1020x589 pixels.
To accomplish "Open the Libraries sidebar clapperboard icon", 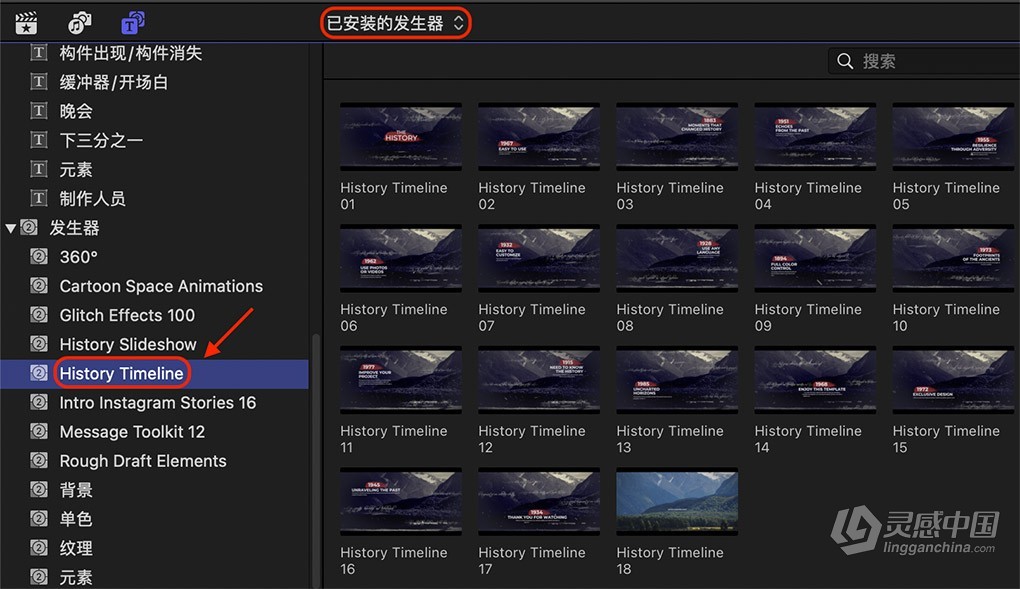I will point(26,23).
